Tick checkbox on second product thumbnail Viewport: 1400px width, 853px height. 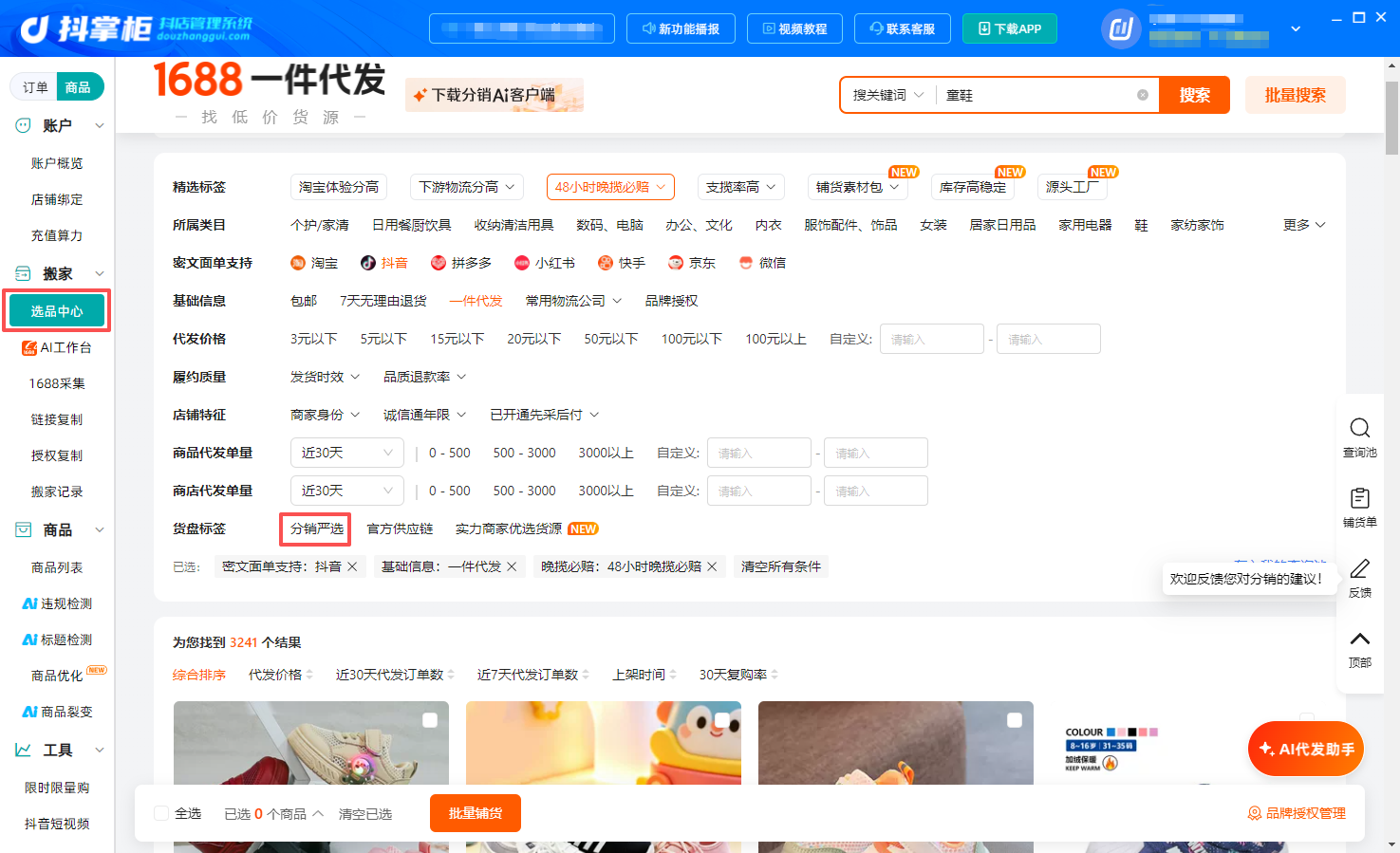(722, 720)
